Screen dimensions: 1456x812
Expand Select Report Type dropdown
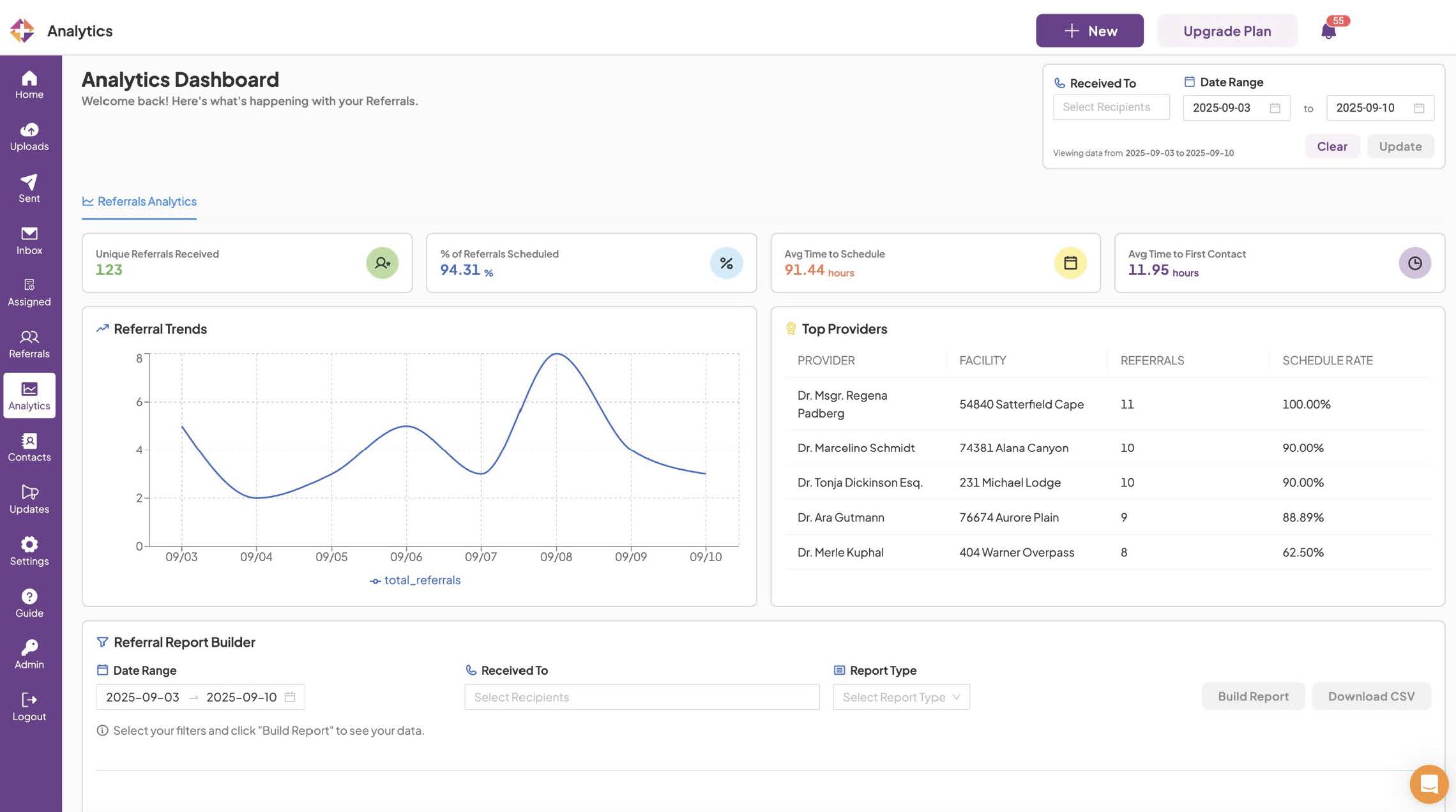click(x=900, y=697)
